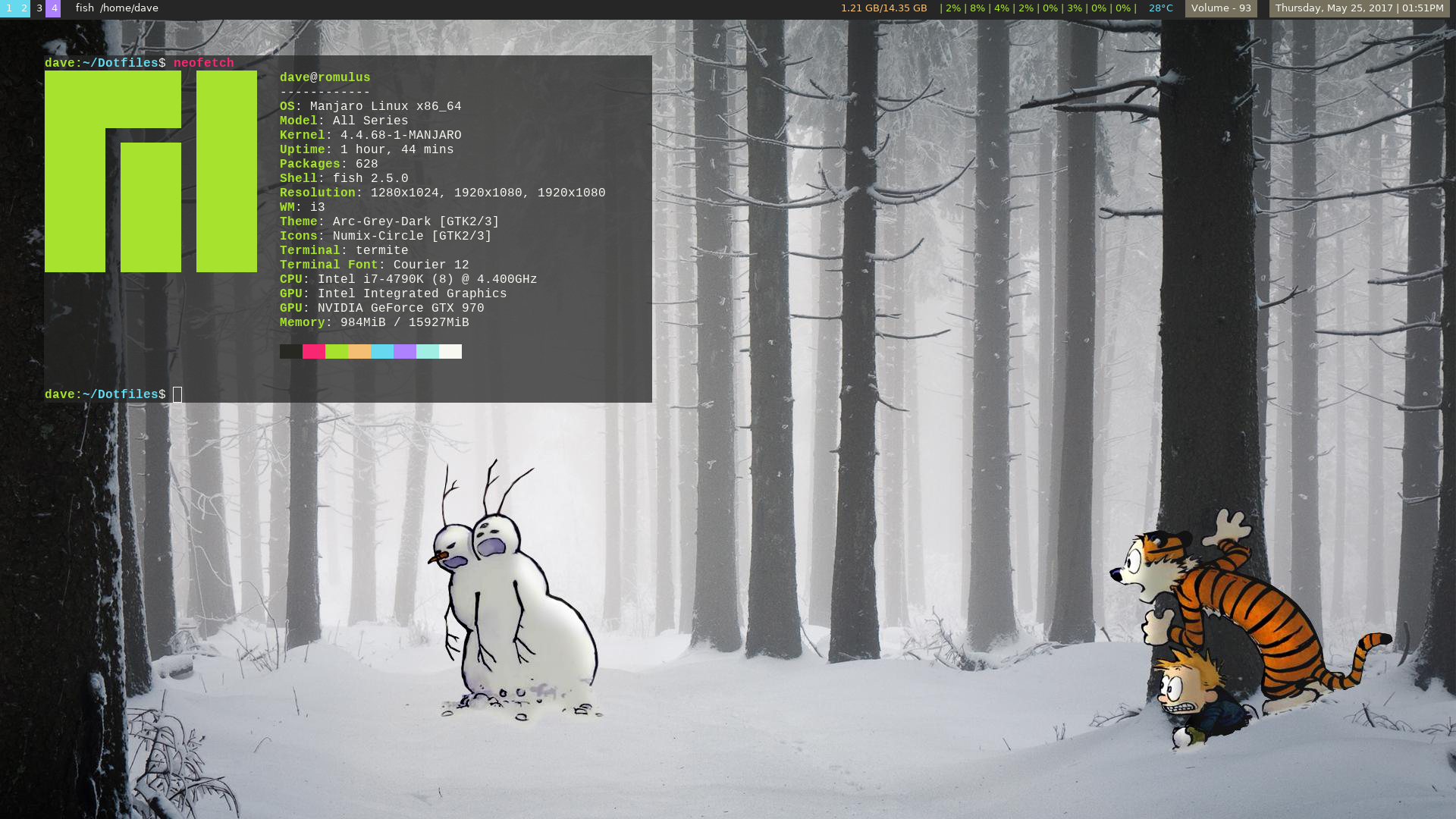The height and width of the screenshot is (819, 1456).
Task: Click the neofetch command text
Action: (203, 64)
